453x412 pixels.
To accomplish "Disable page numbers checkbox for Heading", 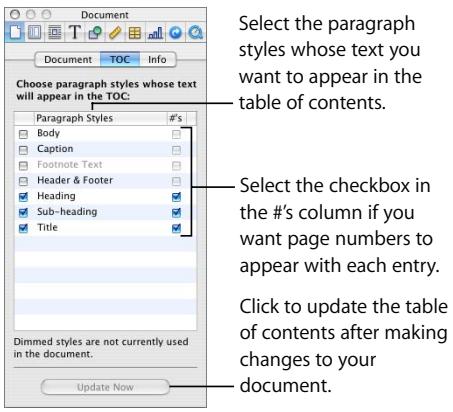I will tap(176, 197).
